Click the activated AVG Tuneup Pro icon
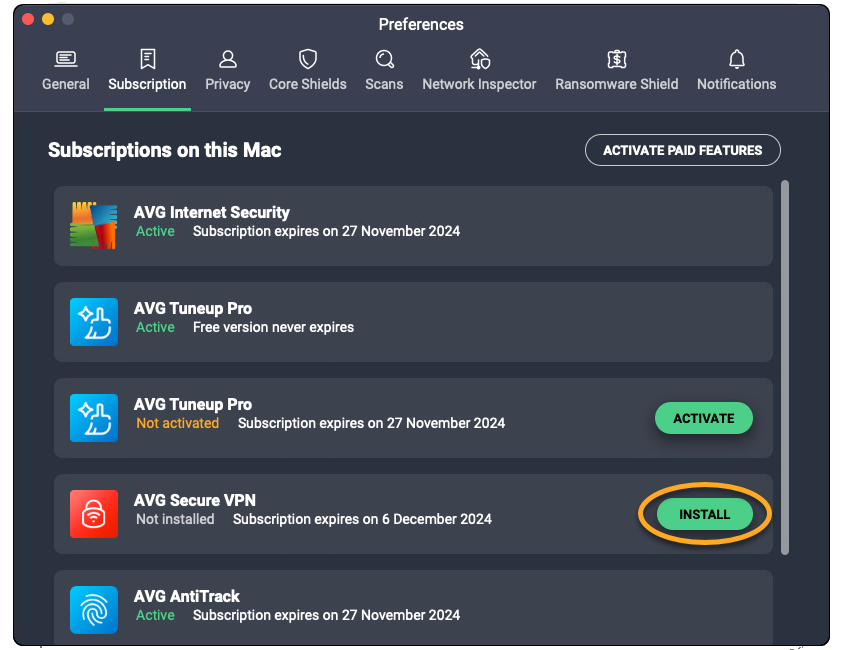 pyautogui.click(x=94, y=321)
